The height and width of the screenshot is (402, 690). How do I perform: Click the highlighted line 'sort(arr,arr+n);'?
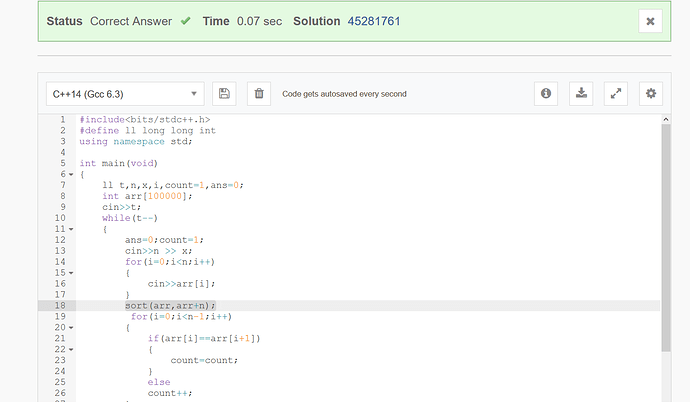click(170, 306)
